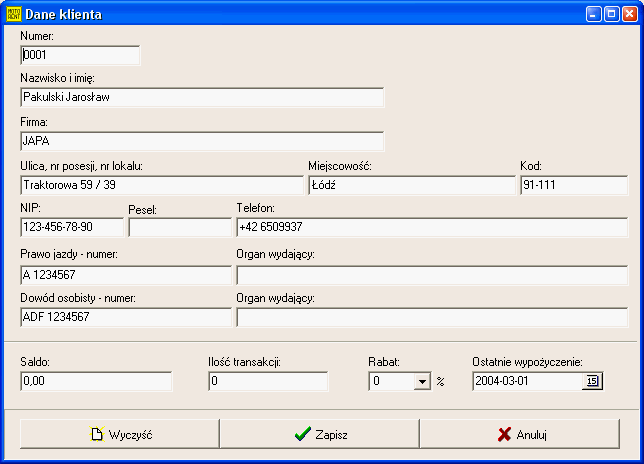Click the calendar icon beside Ostatnie wypożyczenie date
Image resolution: width=644 pixels, height=464 pixels.
(592, 381)
